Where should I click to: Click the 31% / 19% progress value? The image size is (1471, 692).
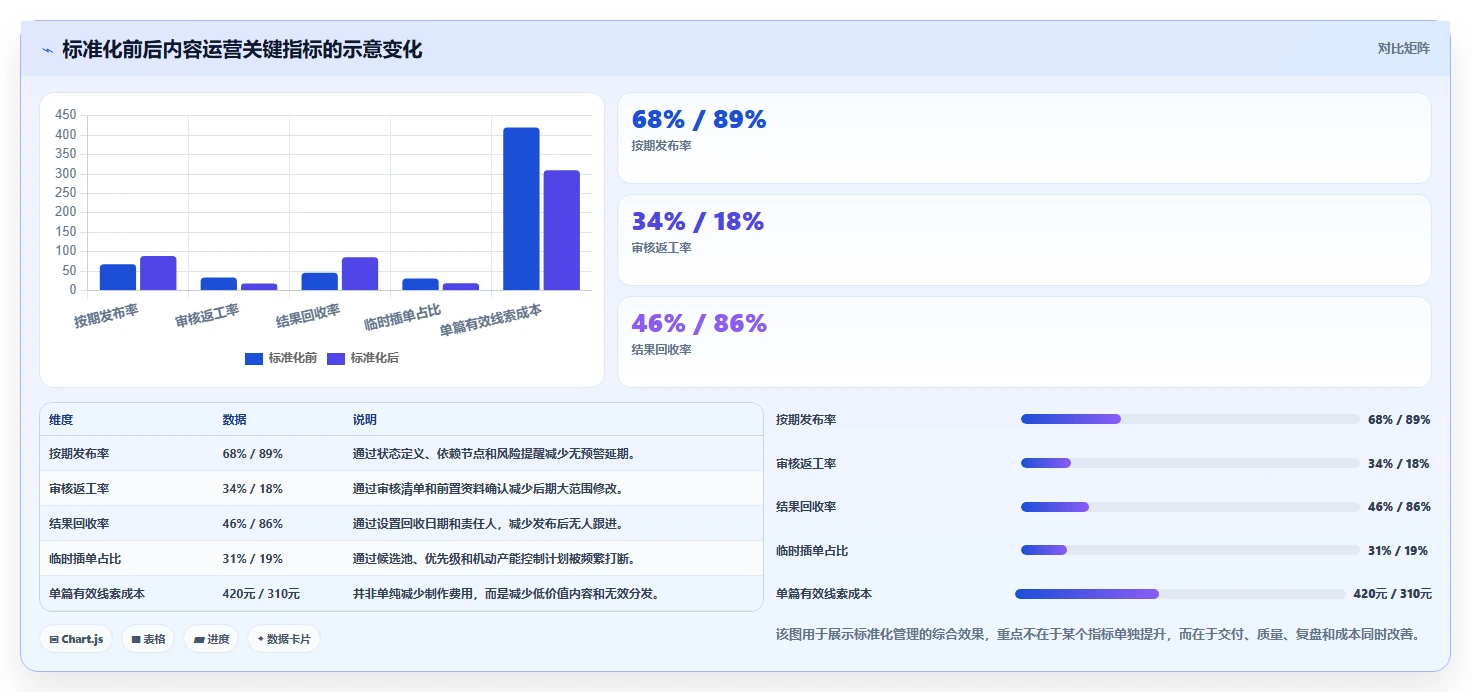1398,551
